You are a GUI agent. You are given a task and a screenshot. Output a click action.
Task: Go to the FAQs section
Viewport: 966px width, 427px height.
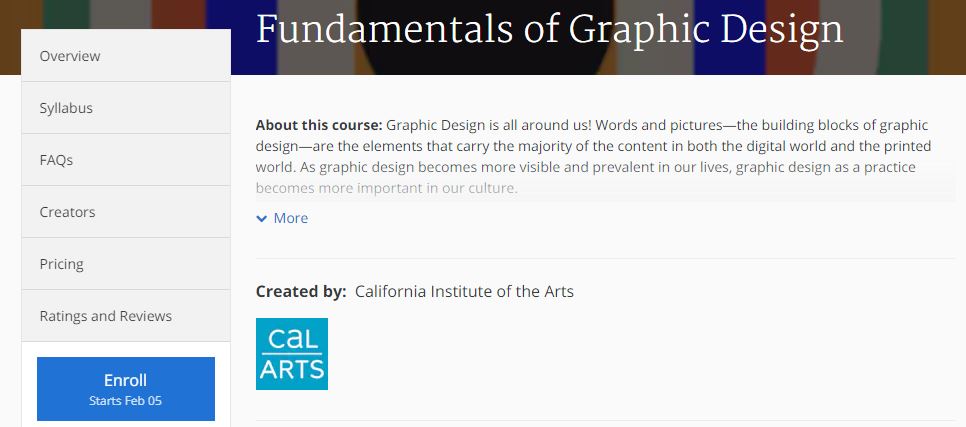(126, 160)
